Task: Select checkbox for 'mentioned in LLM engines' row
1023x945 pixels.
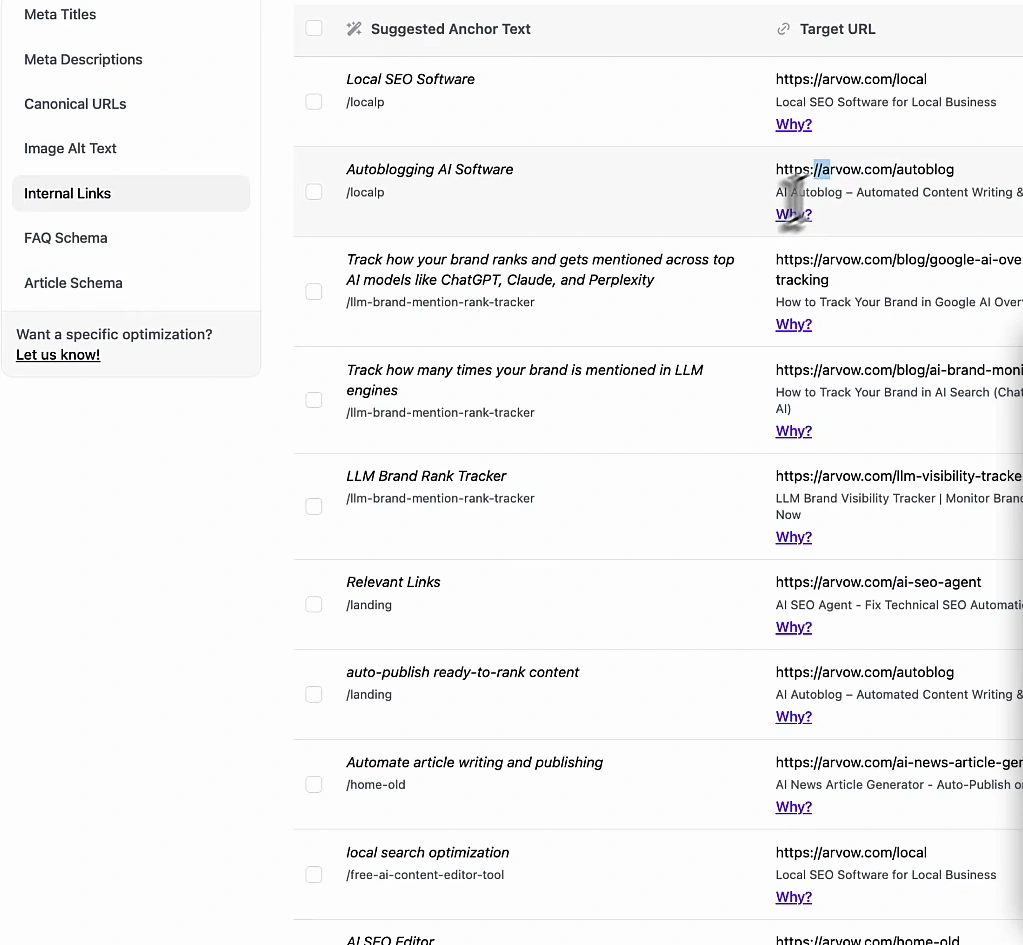Action: pyautogui.click(x=314, y=400)
